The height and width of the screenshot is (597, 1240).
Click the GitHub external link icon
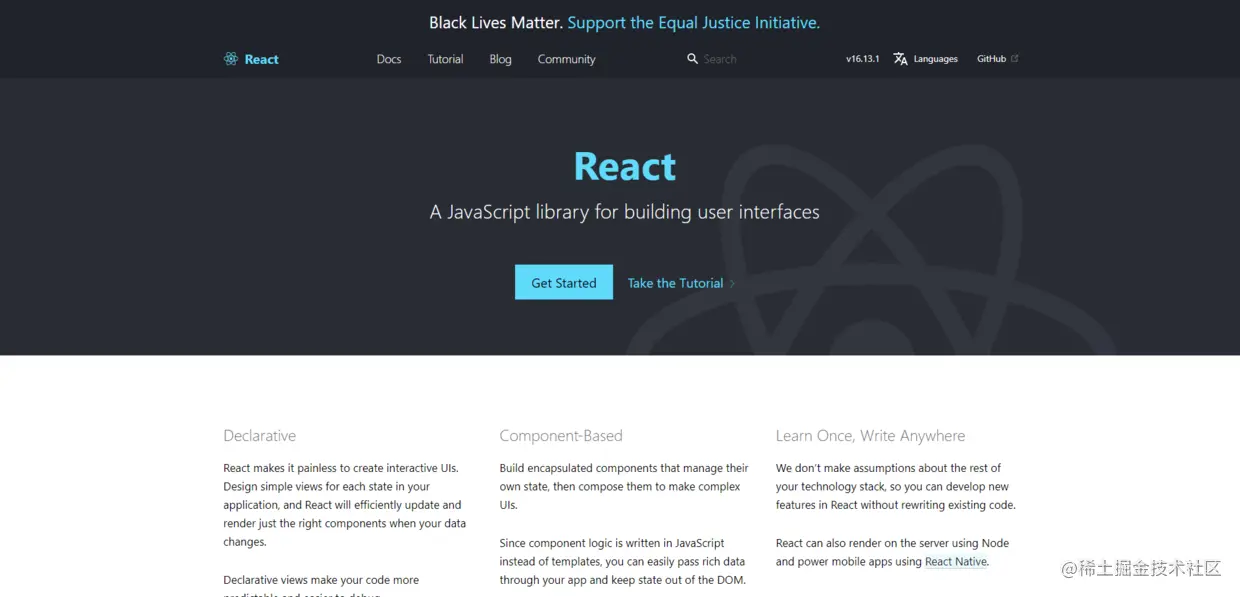1015,58
